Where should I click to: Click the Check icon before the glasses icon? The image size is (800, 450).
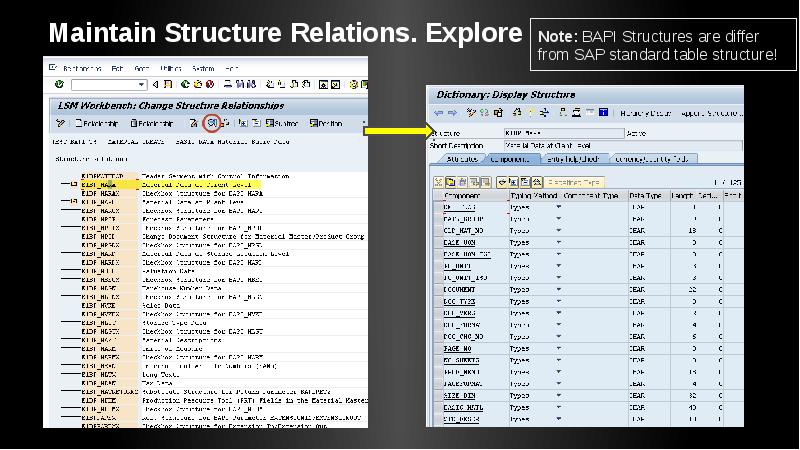point(193,123)
